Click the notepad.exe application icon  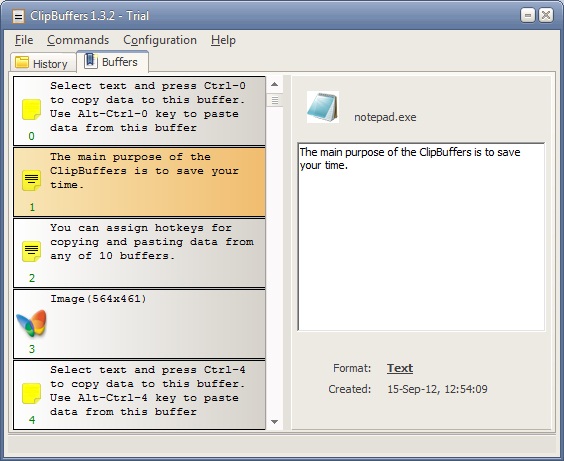click(x=323, y=107)
